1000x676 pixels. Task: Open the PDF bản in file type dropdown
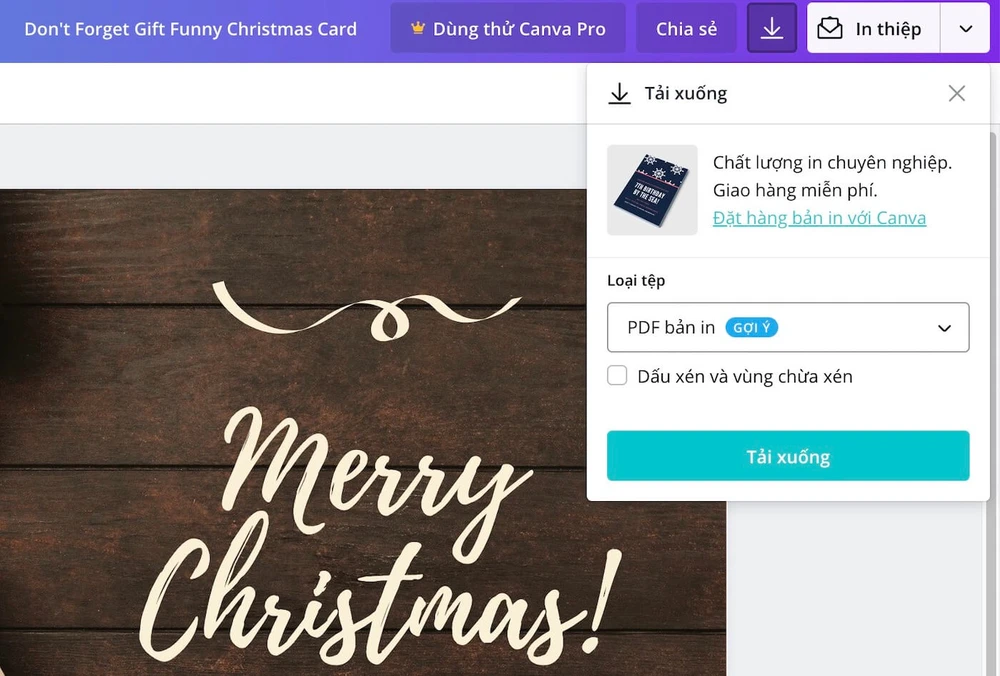point(788,327)
